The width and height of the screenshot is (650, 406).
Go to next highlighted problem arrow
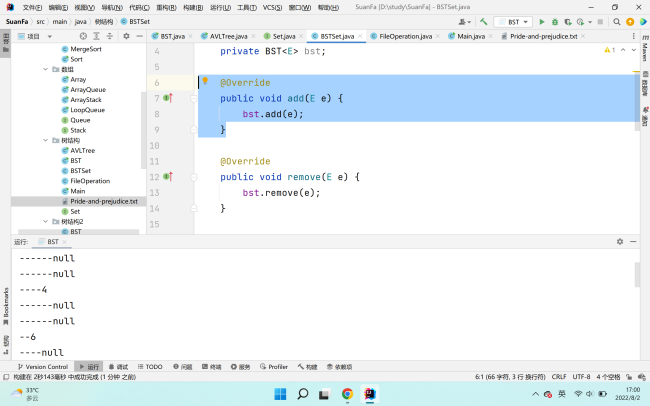coord(633,50)
